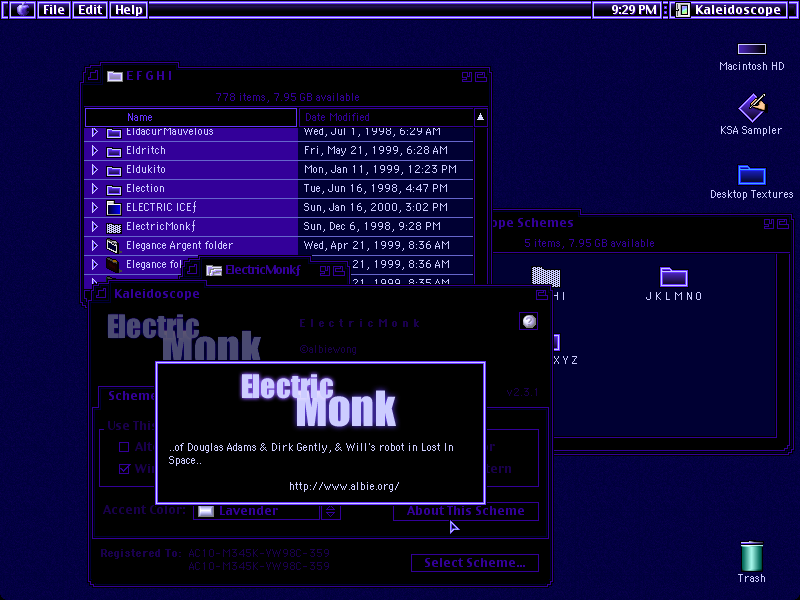Click the Eldritch folder icon
The image size is (800, 600).
pyautogui.click(x=114, y=151)
